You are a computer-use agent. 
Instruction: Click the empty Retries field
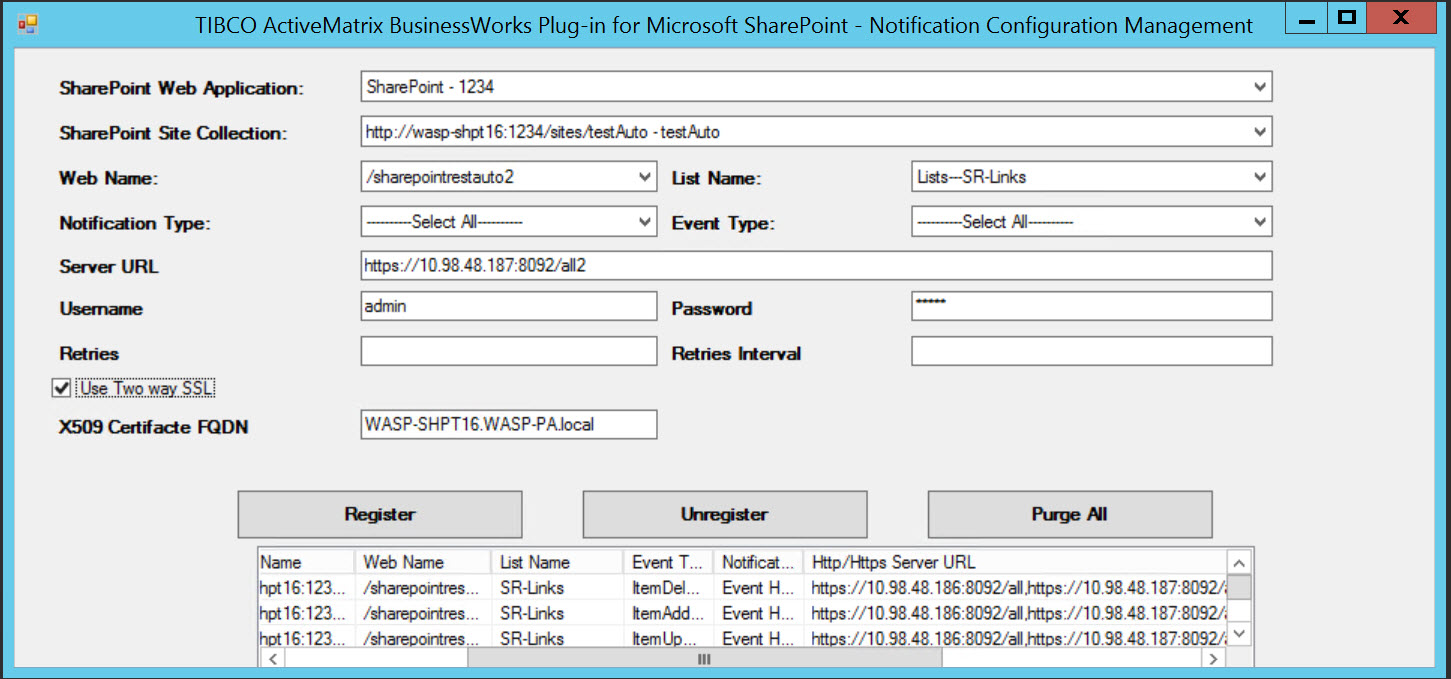pyautogui.click(x=508, y=352)
